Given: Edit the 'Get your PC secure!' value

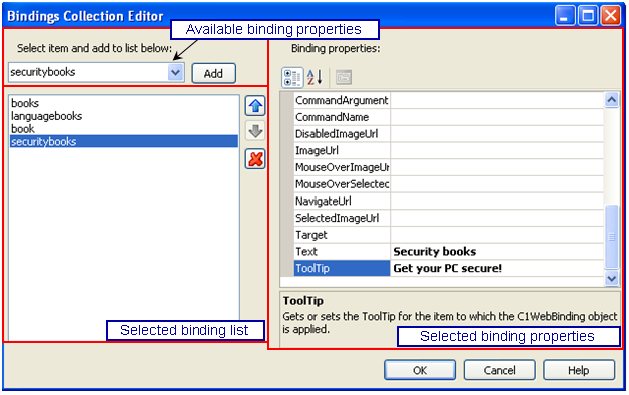Looking at the screenshot, I should (x=497, y=268).
